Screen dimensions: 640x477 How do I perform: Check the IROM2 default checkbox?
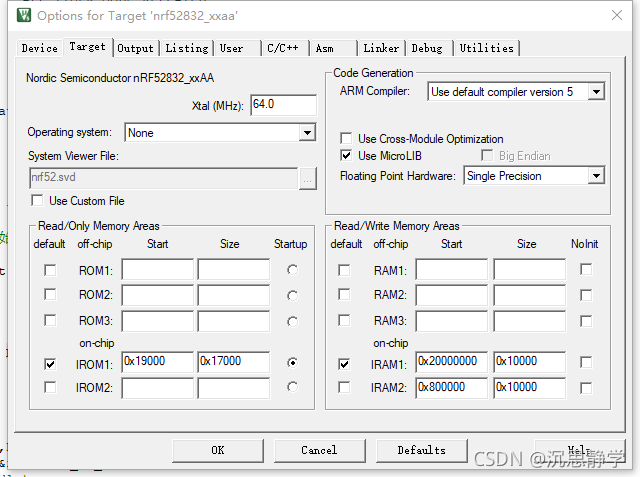tap(50, 387)
